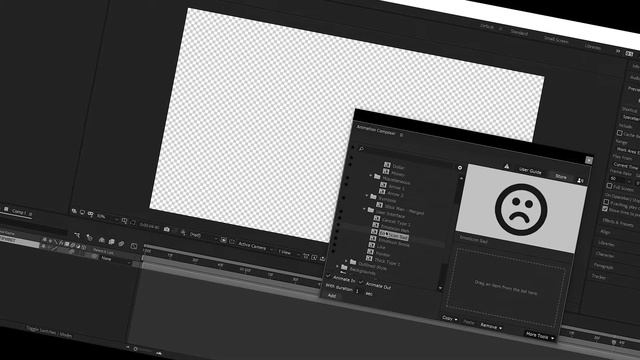The width and height of the screenshot is (640, 360).
Task: Open the user account icon beside Store
Action: pos(580,180)
